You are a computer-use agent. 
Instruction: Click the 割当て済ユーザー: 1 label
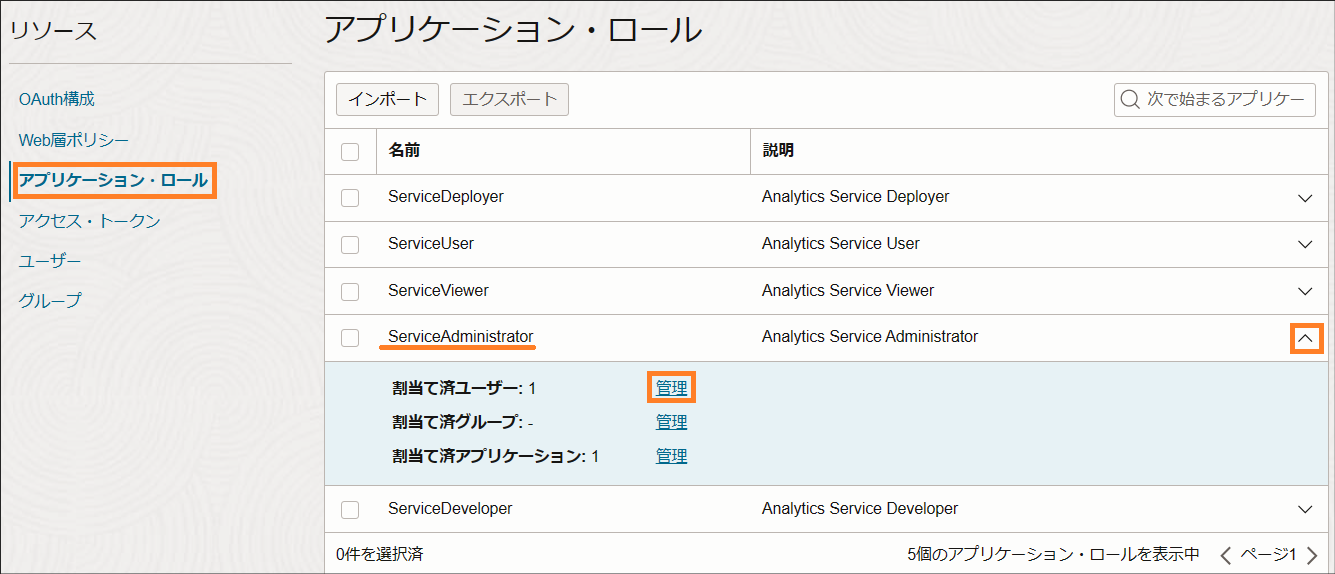coord(464,388)
